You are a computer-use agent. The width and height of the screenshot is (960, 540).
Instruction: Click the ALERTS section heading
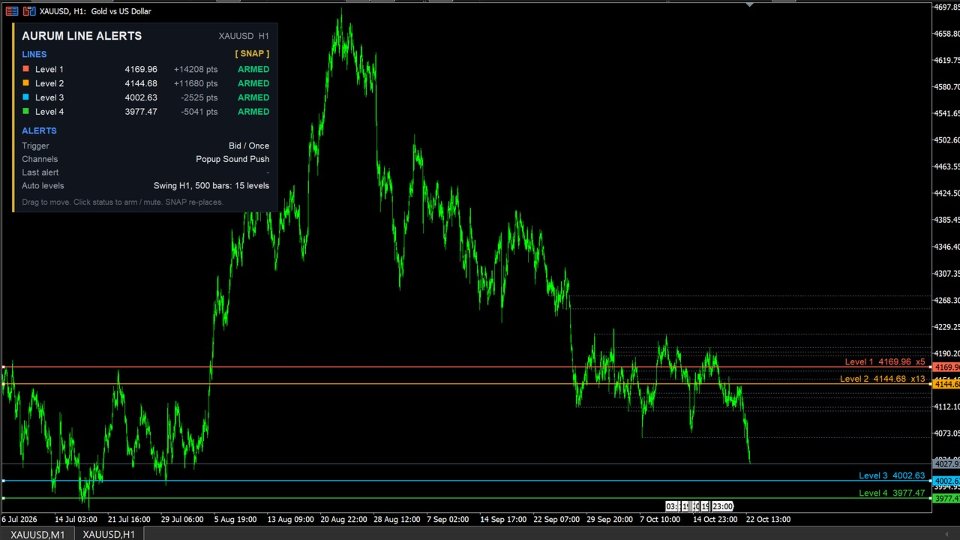click(39, 130)
